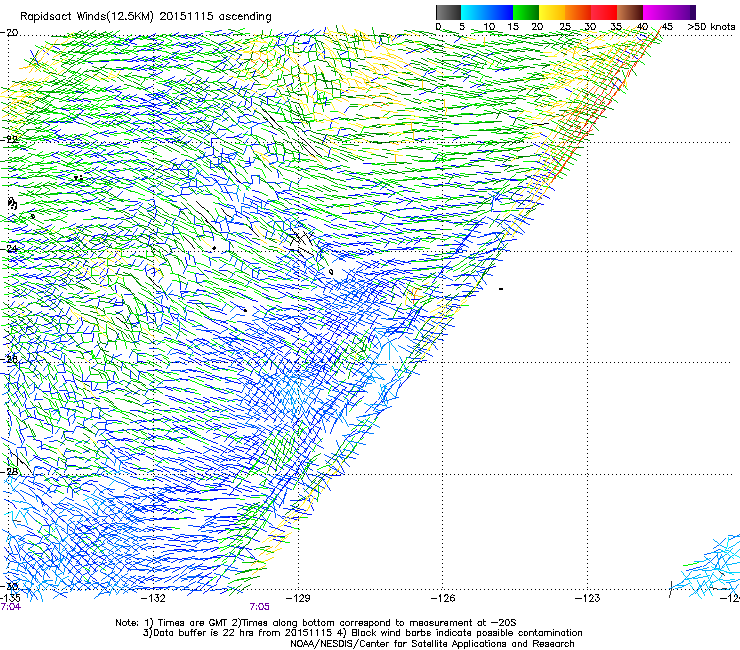The image size is (740, 650).
Task: Click the gray 0-5 knots legend swatch
Action: [x=448, y=12]
